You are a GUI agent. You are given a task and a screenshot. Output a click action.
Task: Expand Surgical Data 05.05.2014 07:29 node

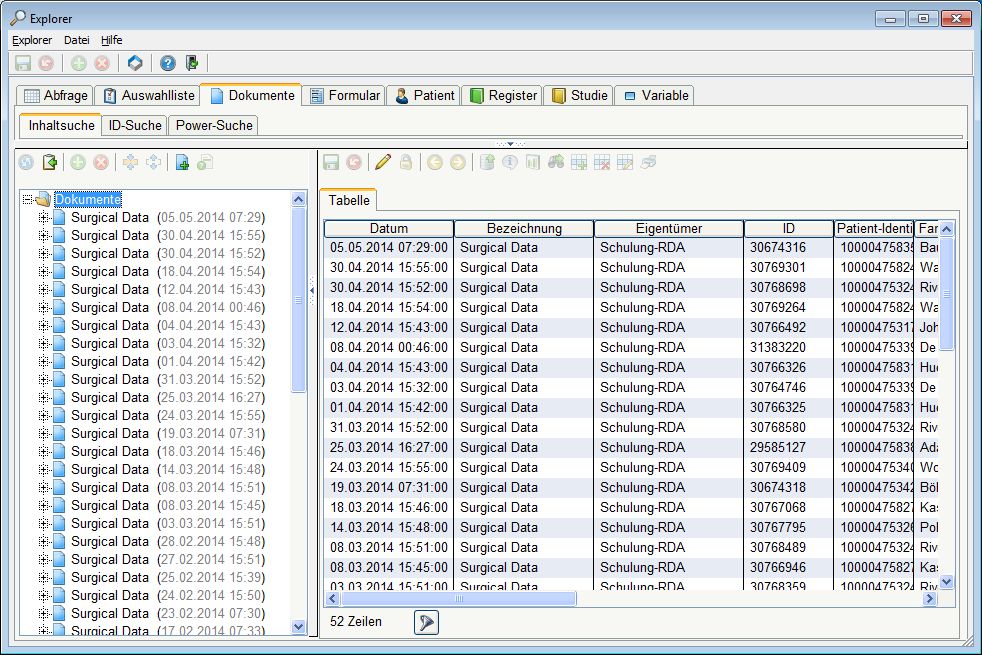pos(43,218)
